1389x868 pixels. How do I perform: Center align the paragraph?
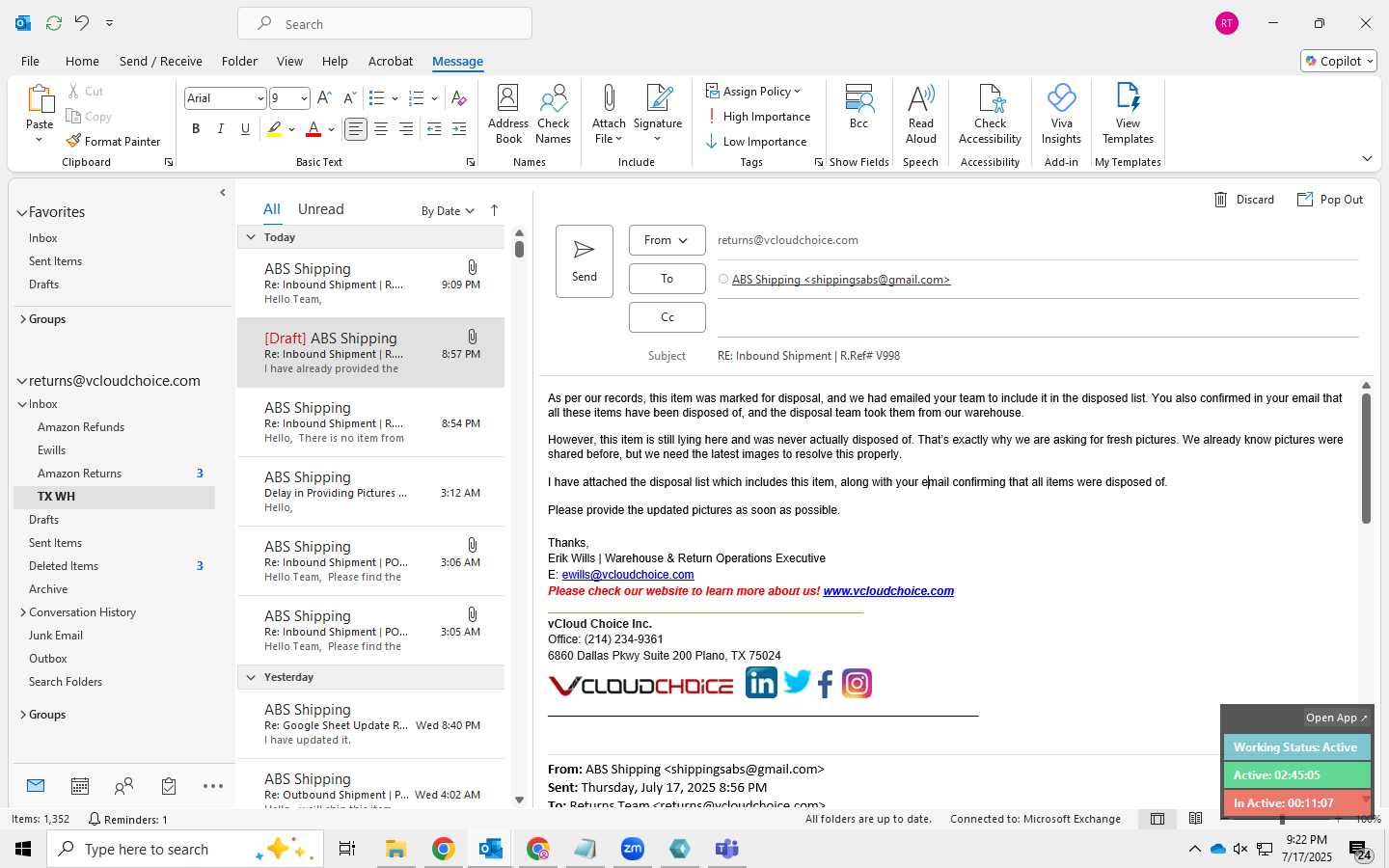pyautogui.click(x=381, y=129)
